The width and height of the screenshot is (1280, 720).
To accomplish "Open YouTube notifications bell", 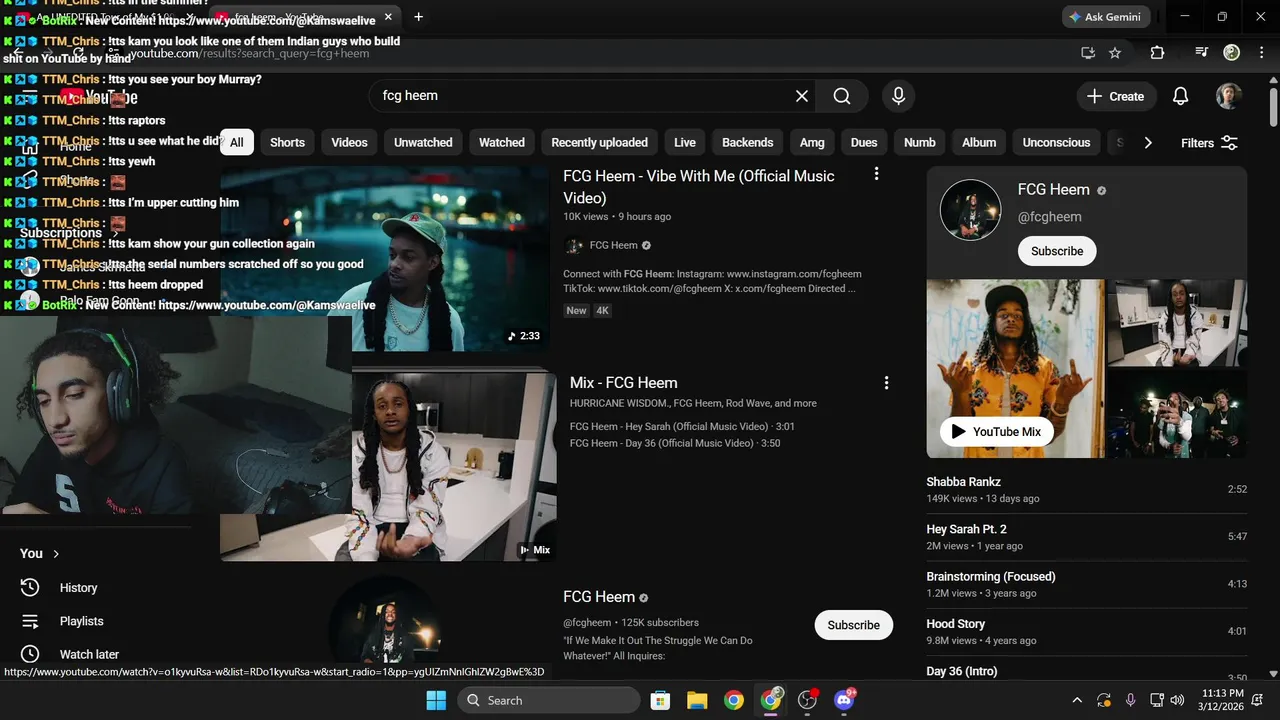I will [1180, 96].
